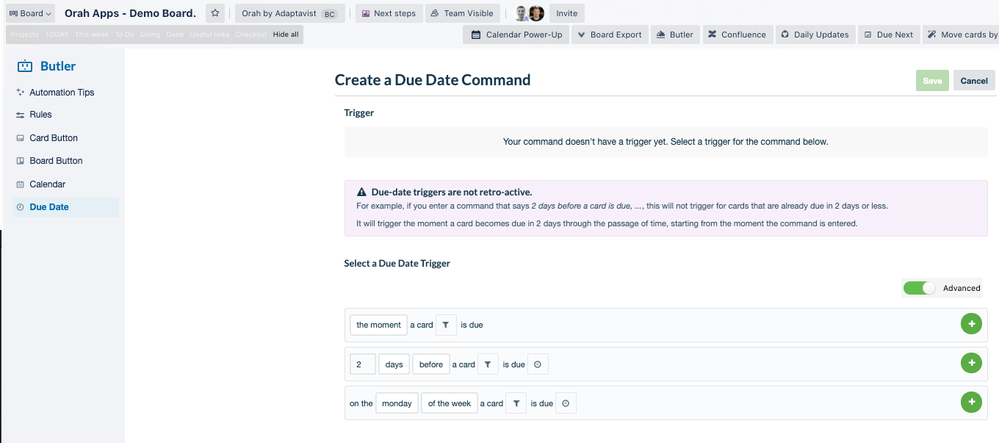Click the warning triangle icon
Viewport: 999px width, 443px height.
tap(361, 192)
